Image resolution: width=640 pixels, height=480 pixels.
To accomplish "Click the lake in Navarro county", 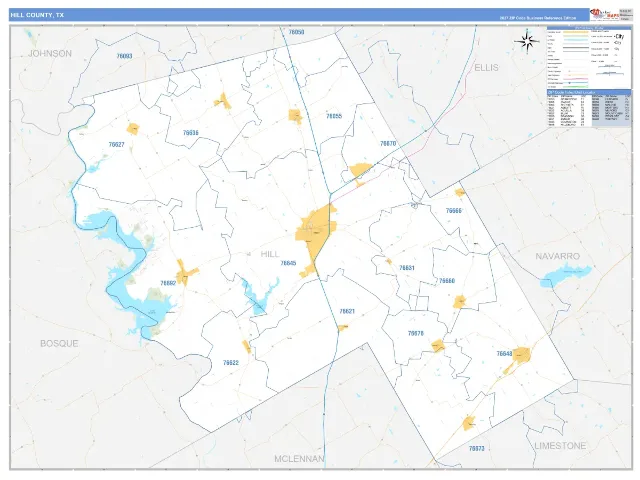I will (566, 276).
